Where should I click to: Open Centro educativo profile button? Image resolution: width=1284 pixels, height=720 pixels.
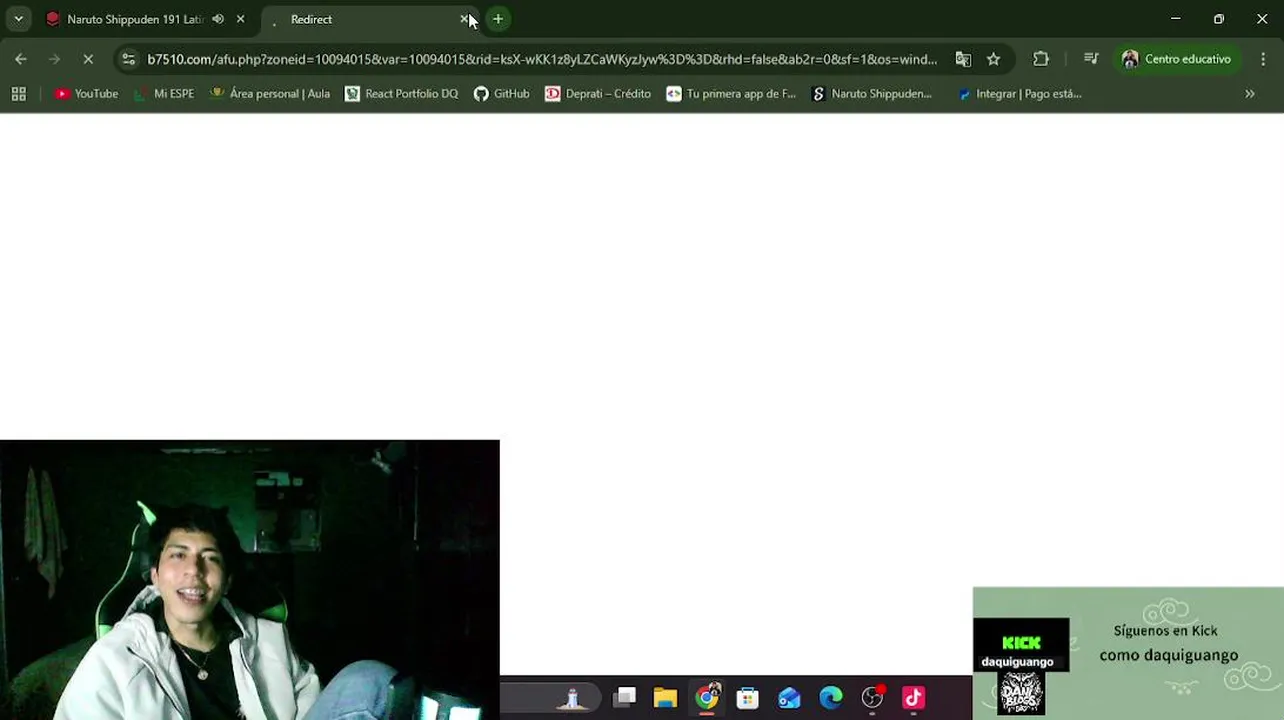pyautogui.click(x=1177, y=59)
